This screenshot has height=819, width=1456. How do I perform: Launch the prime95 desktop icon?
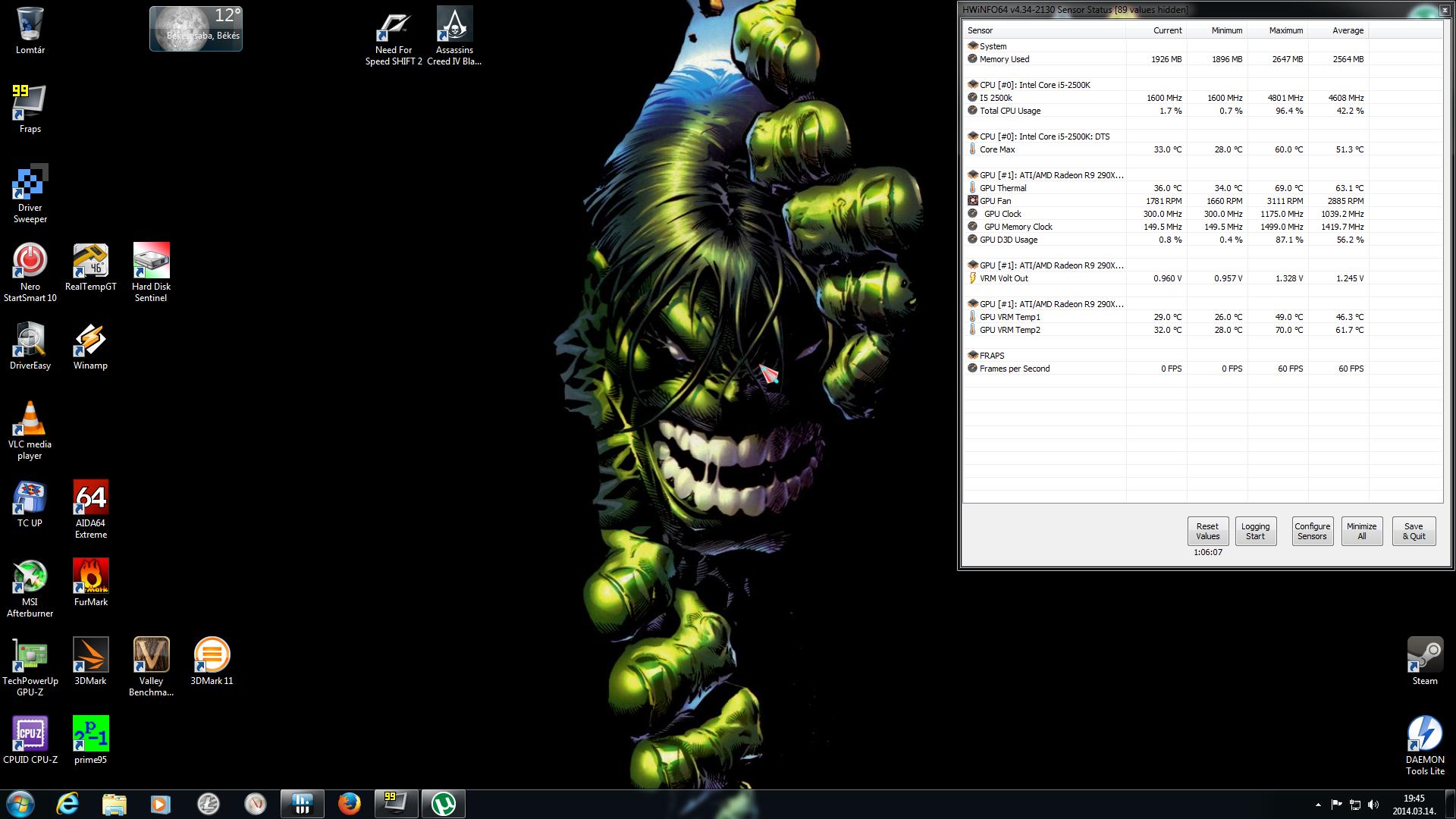91,740
